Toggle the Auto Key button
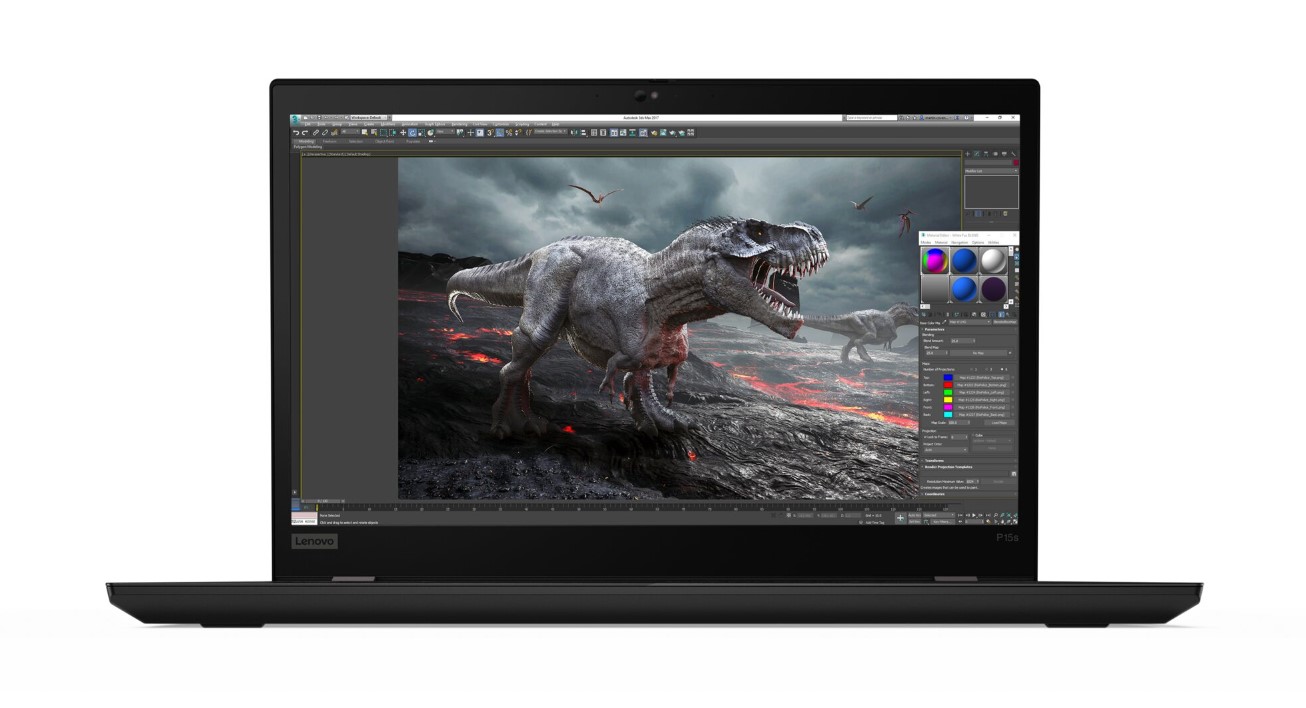The image size is (1306, 708). [x=914, y=515]
